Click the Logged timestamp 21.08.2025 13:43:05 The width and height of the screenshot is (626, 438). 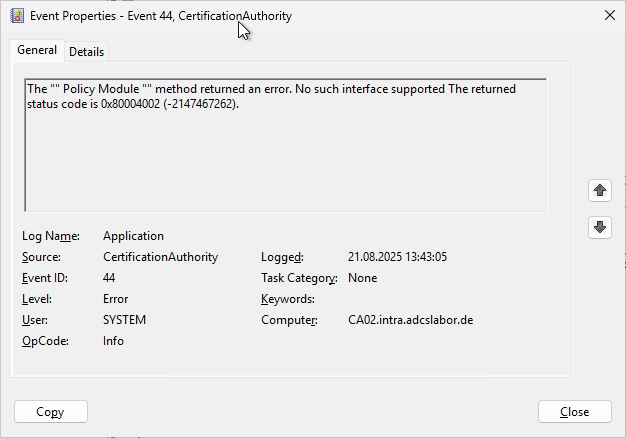[397, 257]
